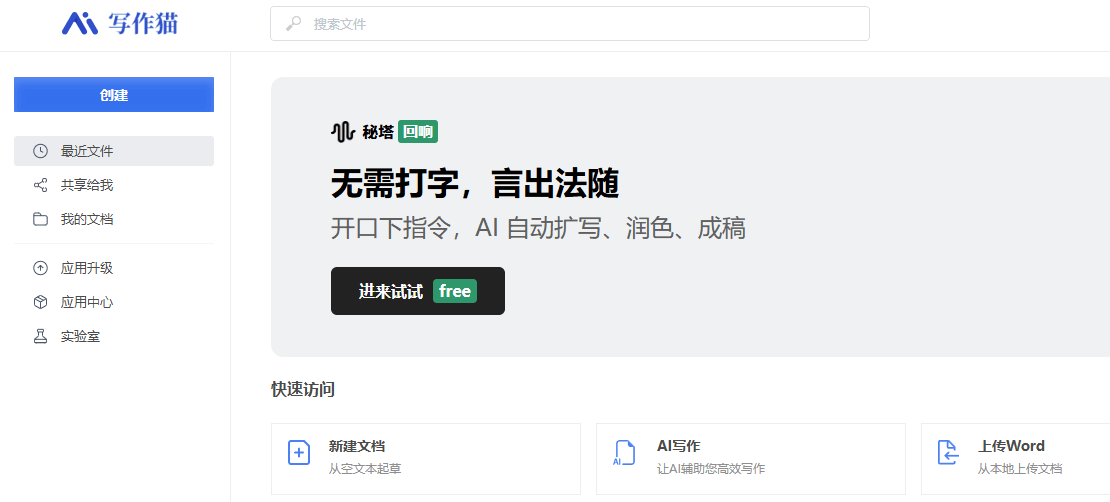Click the folder icon beside 我的文档
This screenshot has height=502, width=1110.
click(x=40, y=219)
